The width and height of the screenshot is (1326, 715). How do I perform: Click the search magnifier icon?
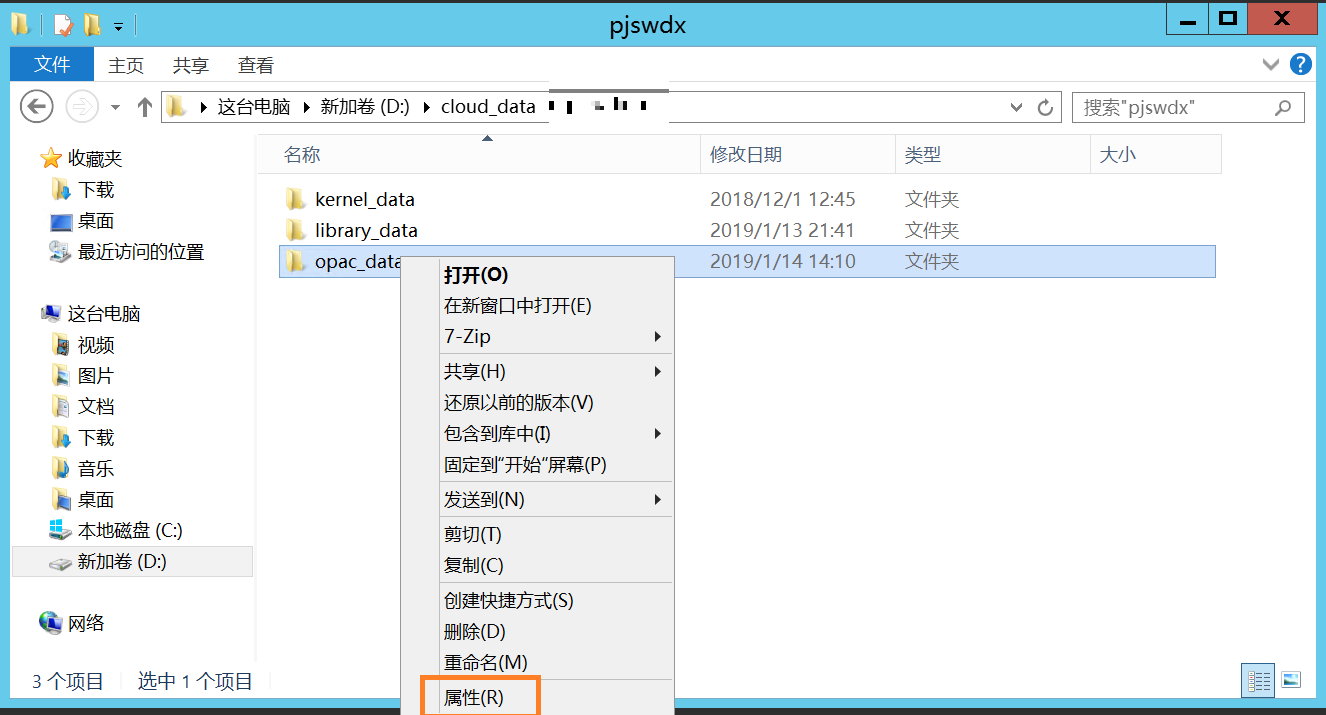pos(1283,107)
